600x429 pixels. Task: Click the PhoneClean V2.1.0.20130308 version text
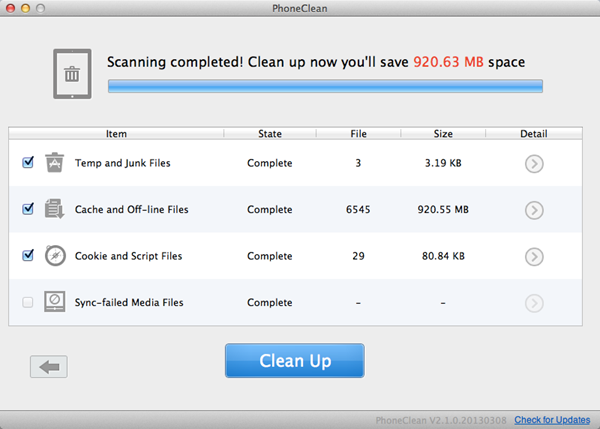(441, 421)
